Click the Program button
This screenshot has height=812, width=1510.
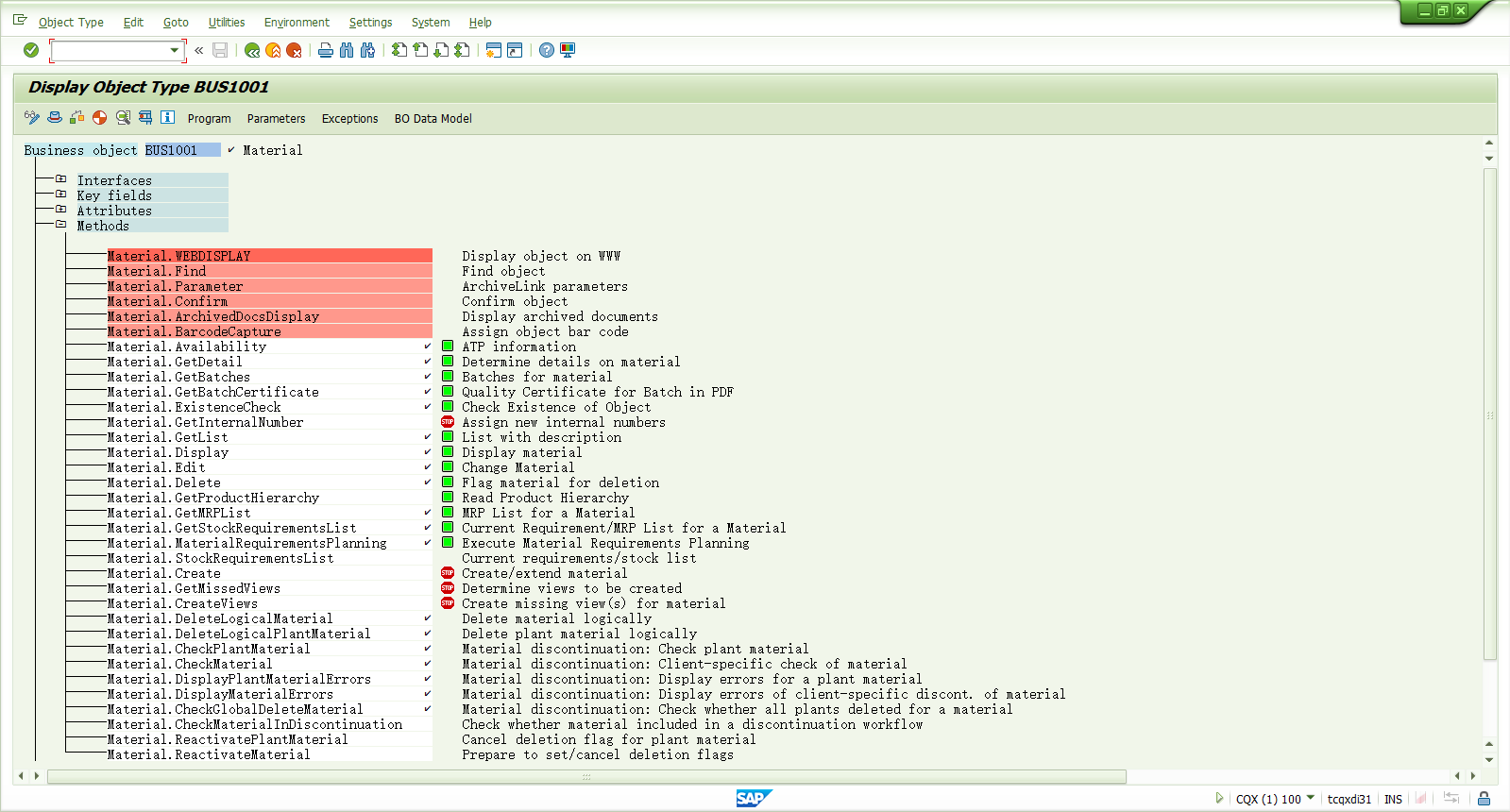(x=209, y=118)
